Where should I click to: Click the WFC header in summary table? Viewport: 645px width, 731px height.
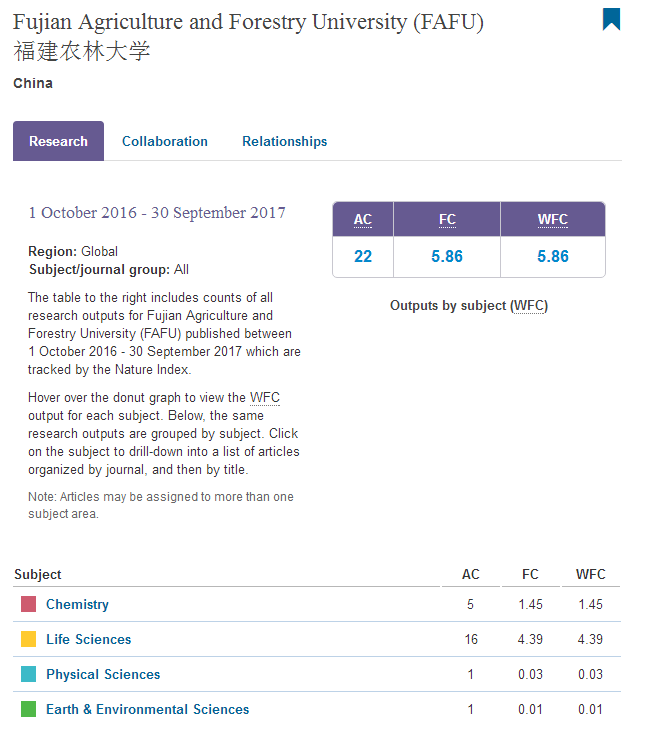tap(552, 220)
